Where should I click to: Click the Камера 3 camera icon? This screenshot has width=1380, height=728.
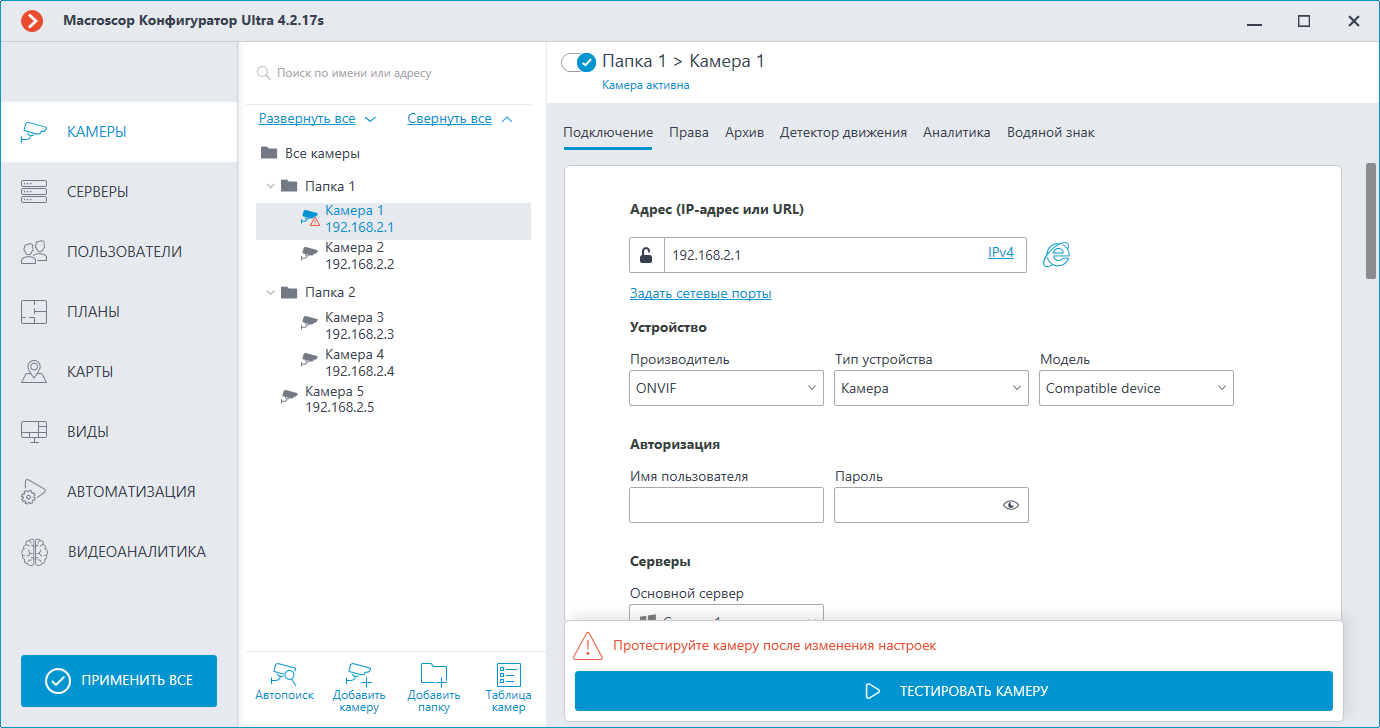click(x=309, y=325)
